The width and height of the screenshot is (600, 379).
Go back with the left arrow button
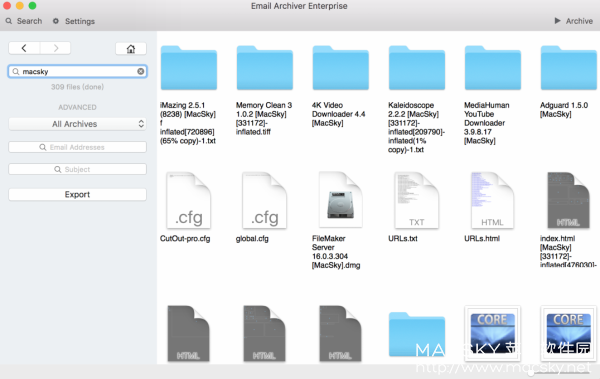(x=24, y=48)
